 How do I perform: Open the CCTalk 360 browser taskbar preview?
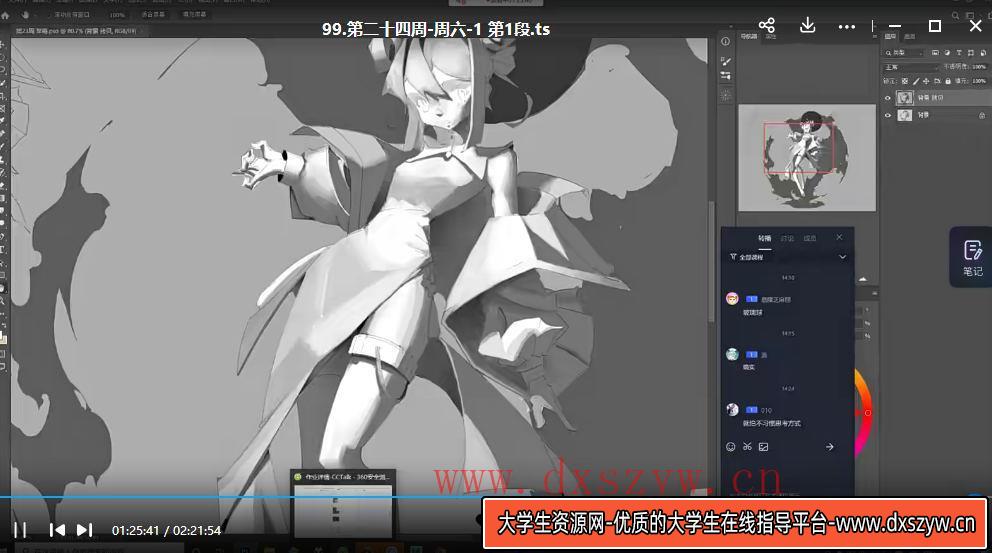(342, 505)
